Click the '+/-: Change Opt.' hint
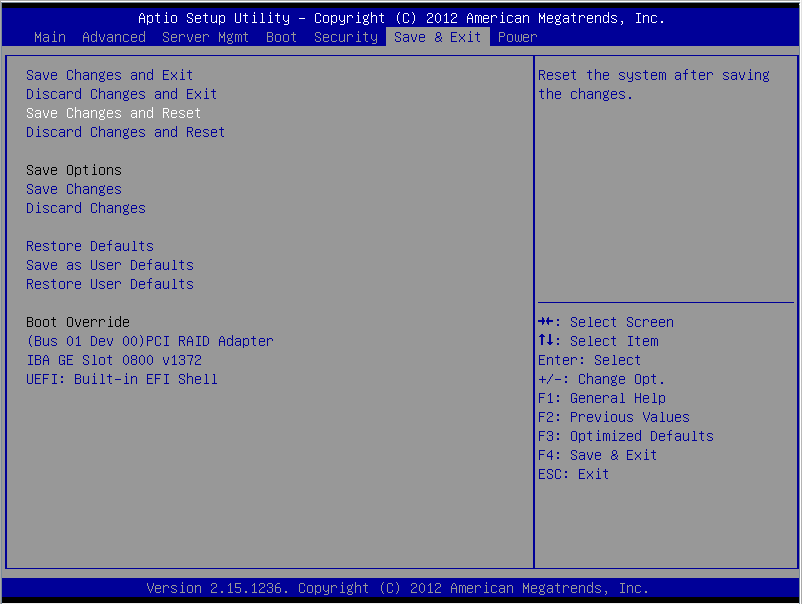Image resolution: width=802 pixels, height=604 pixels. point(602,379)
